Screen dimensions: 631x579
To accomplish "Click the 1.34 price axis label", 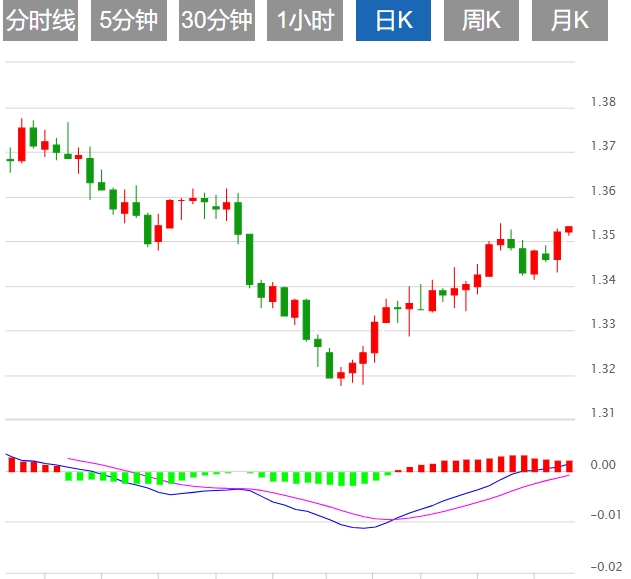I will click(603, 279).
